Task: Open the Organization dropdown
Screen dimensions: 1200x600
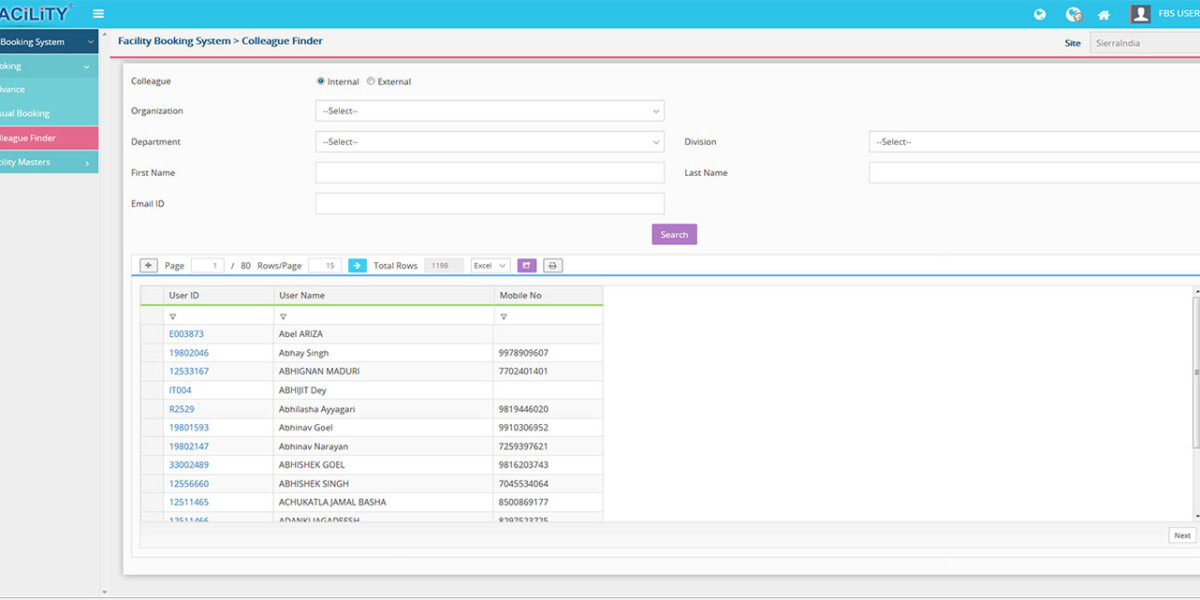Action: click(x=489, y=111)
